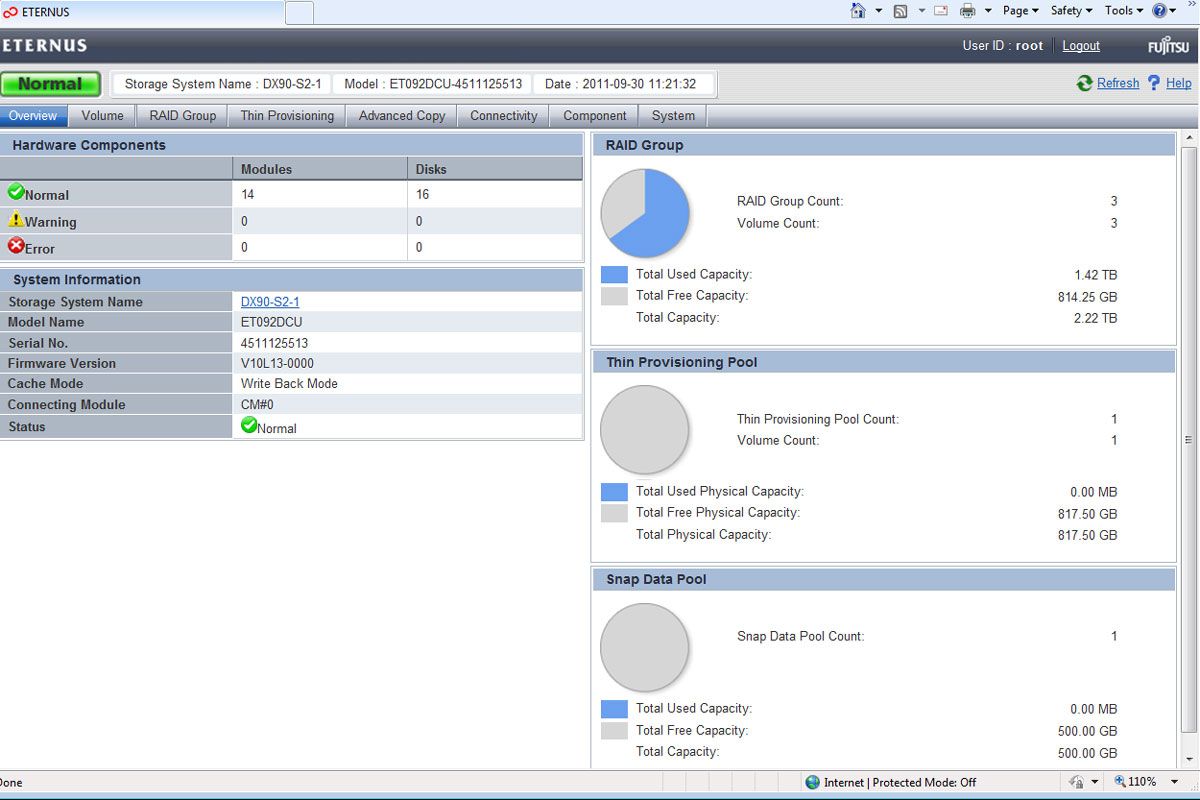1200x800 pixels.
Task: Open the Page menu
Action: (x=1020, y=11)
